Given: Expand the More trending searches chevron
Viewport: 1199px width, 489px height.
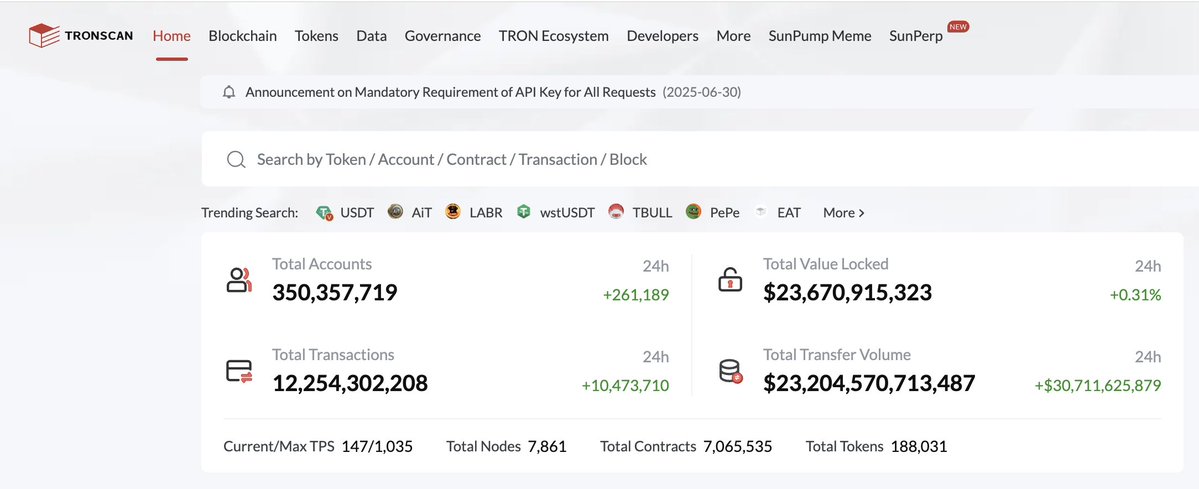Looking at the screenshot, I should pyautogui.click(x=861, y=213).
